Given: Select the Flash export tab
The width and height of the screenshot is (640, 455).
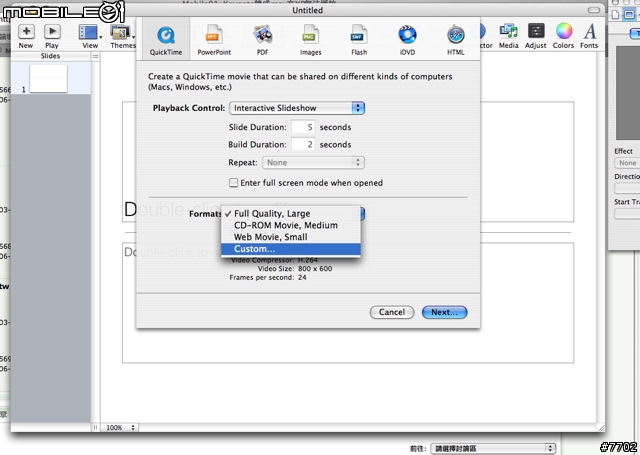Looking at the screenshot, I should pyautogui.click(x=359, y=40).
